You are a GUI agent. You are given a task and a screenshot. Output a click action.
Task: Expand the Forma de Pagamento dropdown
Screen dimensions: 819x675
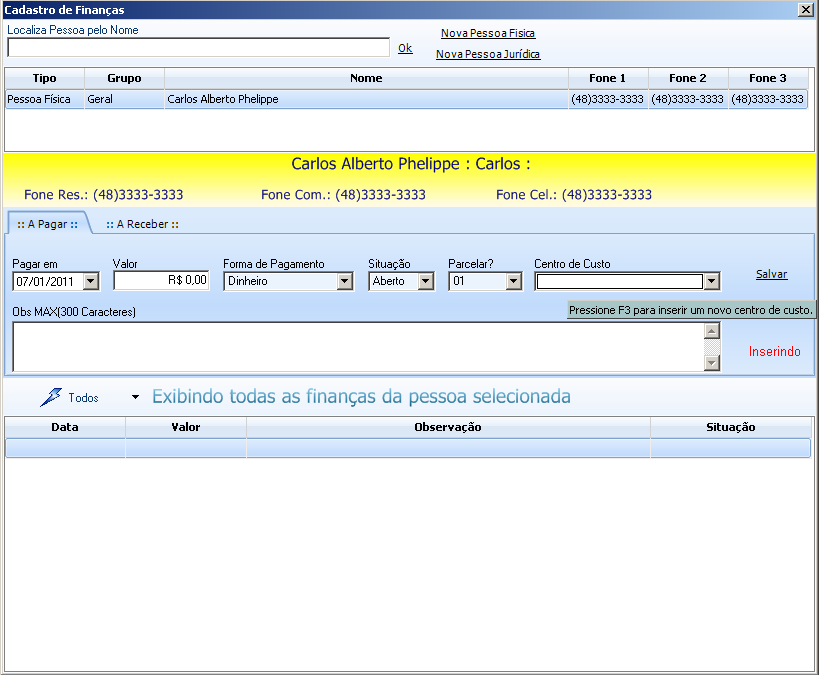tap(344, 282)
